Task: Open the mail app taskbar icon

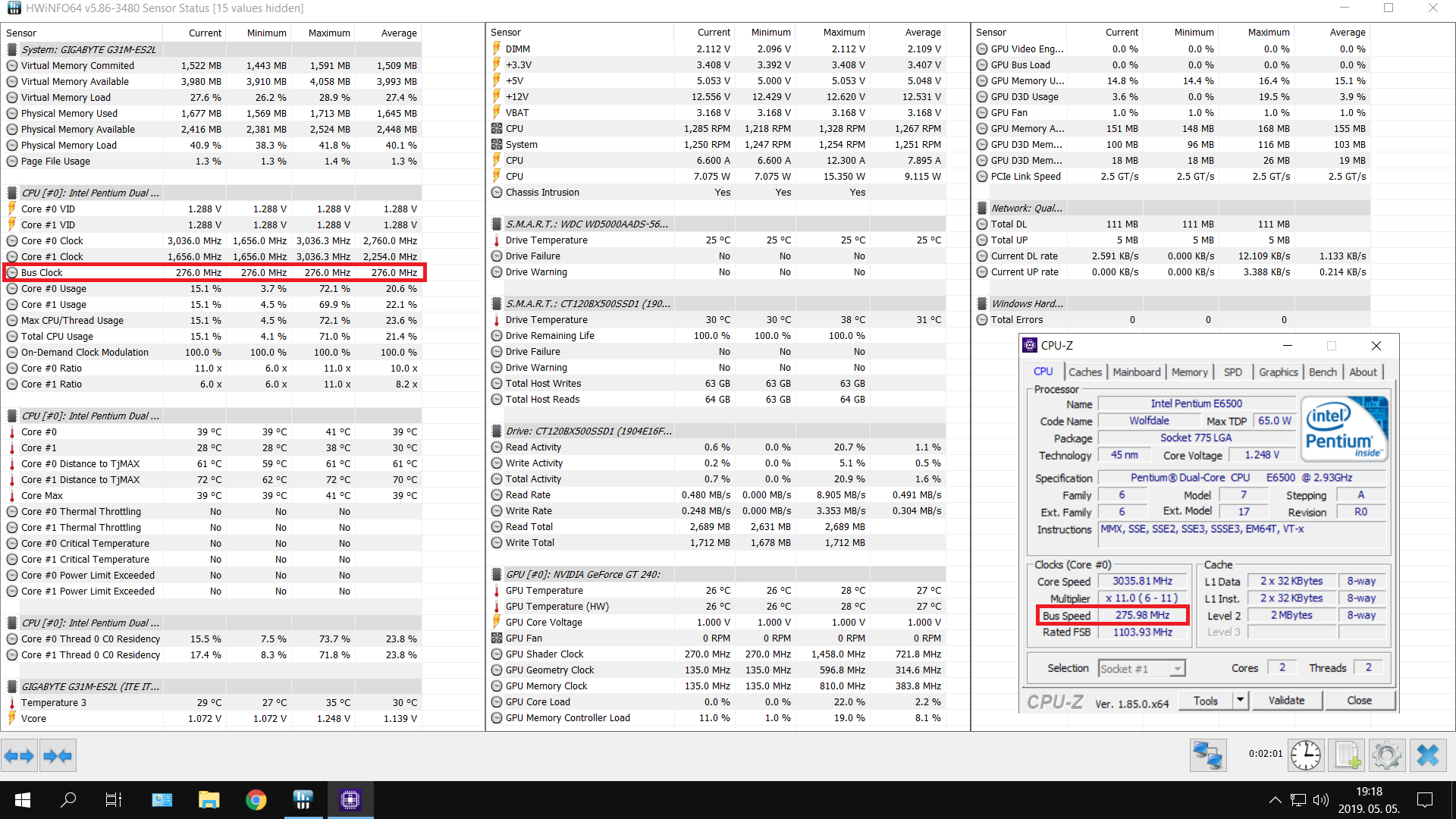Action: pyautogui.click(x=162, y=800)
